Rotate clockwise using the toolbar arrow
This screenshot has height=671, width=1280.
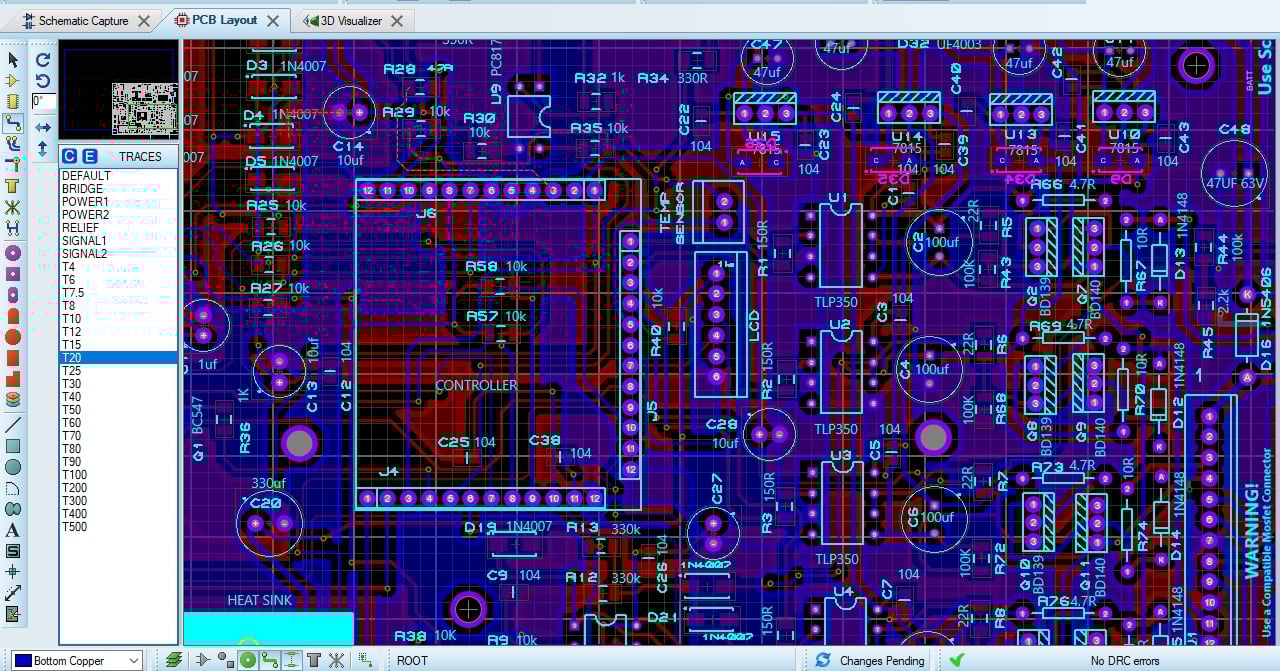point(43,60)
